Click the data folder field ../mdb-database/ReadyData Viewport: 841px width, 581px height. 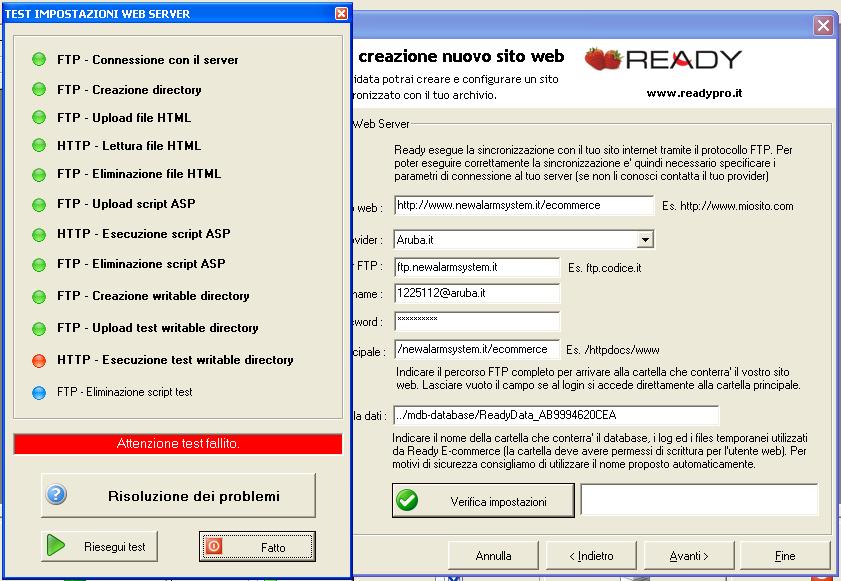point(556,415)
